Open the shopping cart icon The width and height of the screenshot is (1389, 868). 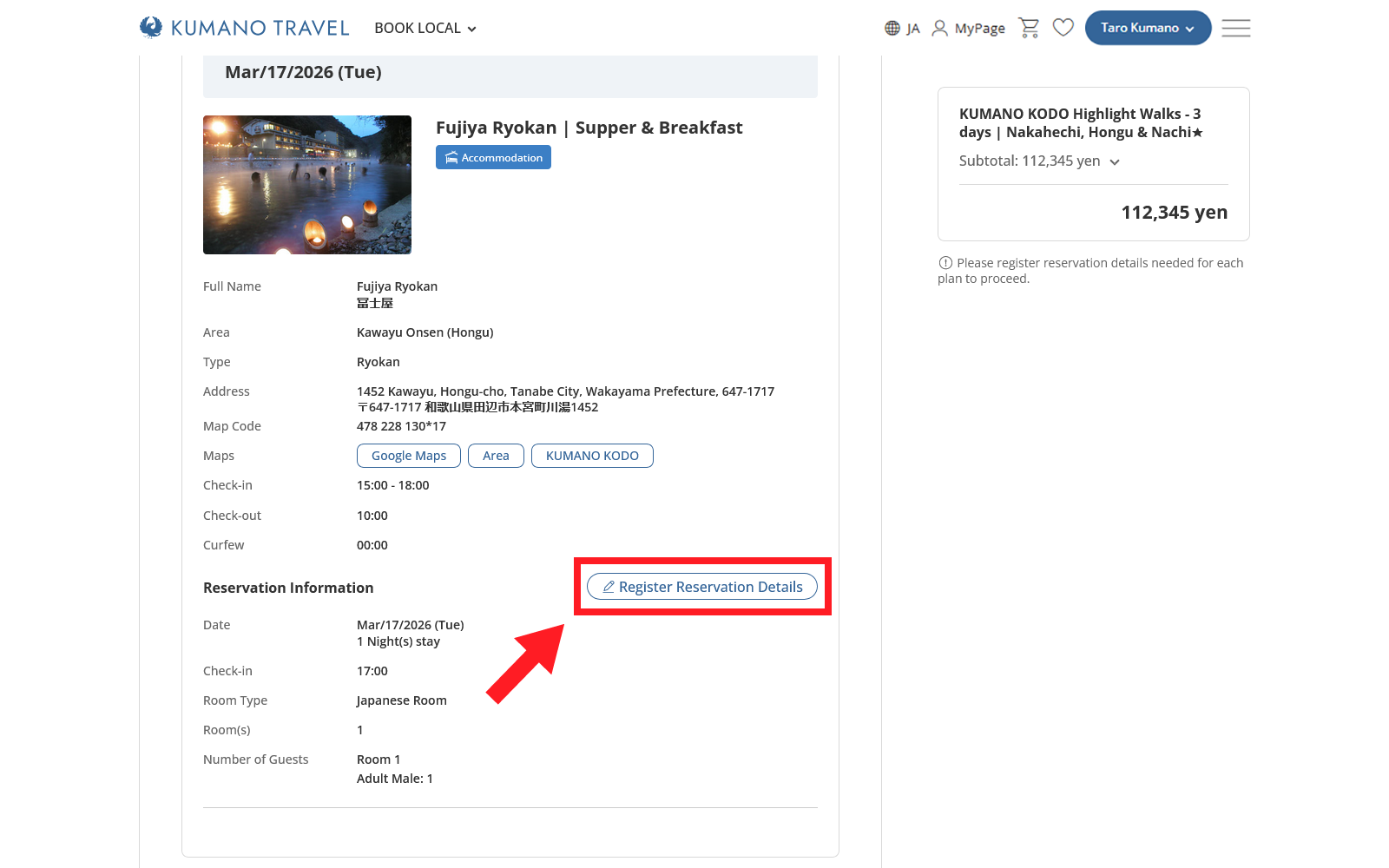[x=1029, y=28]
